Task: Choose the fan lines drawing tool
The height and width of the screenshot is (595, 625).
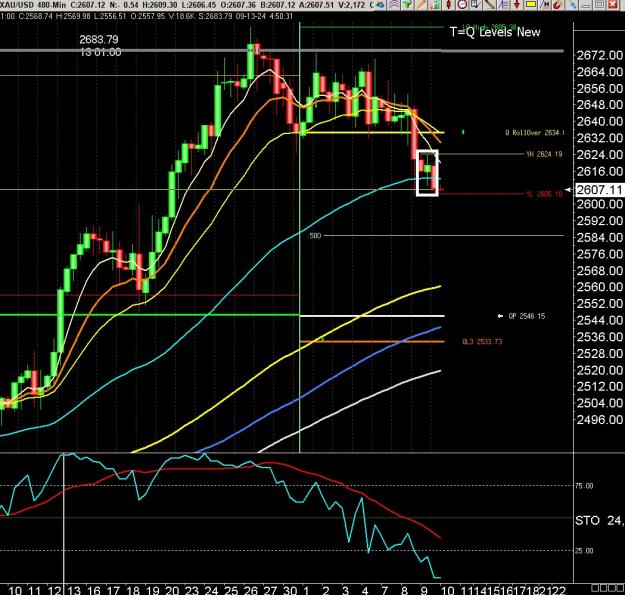Action: (x=503, y=5)
